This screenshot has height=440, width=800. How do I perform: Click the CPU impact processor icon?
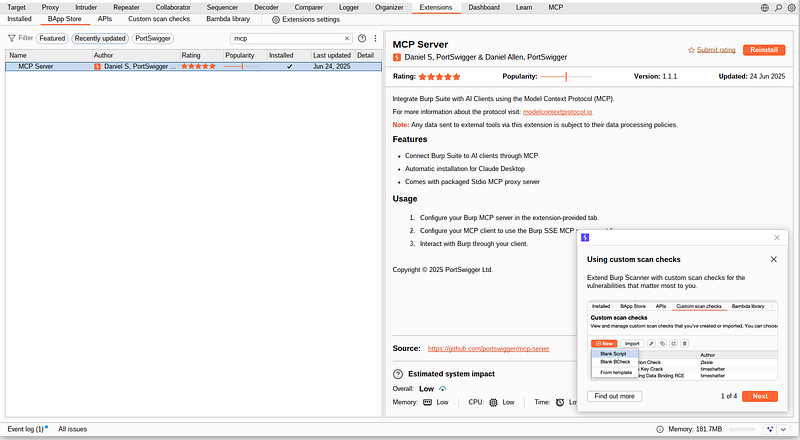493,402
